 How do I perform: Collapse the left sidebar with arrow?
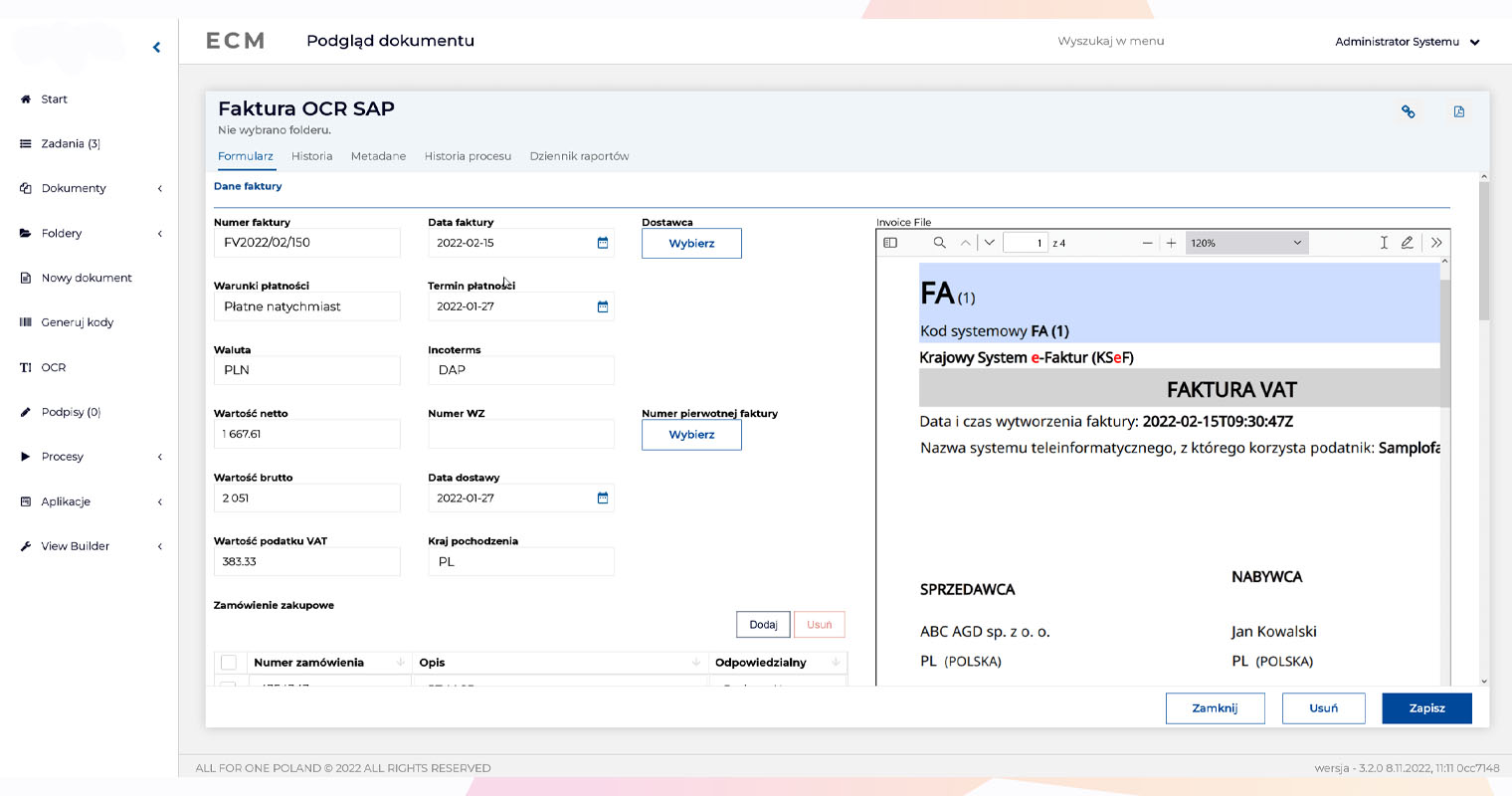[x=156, y=47]
